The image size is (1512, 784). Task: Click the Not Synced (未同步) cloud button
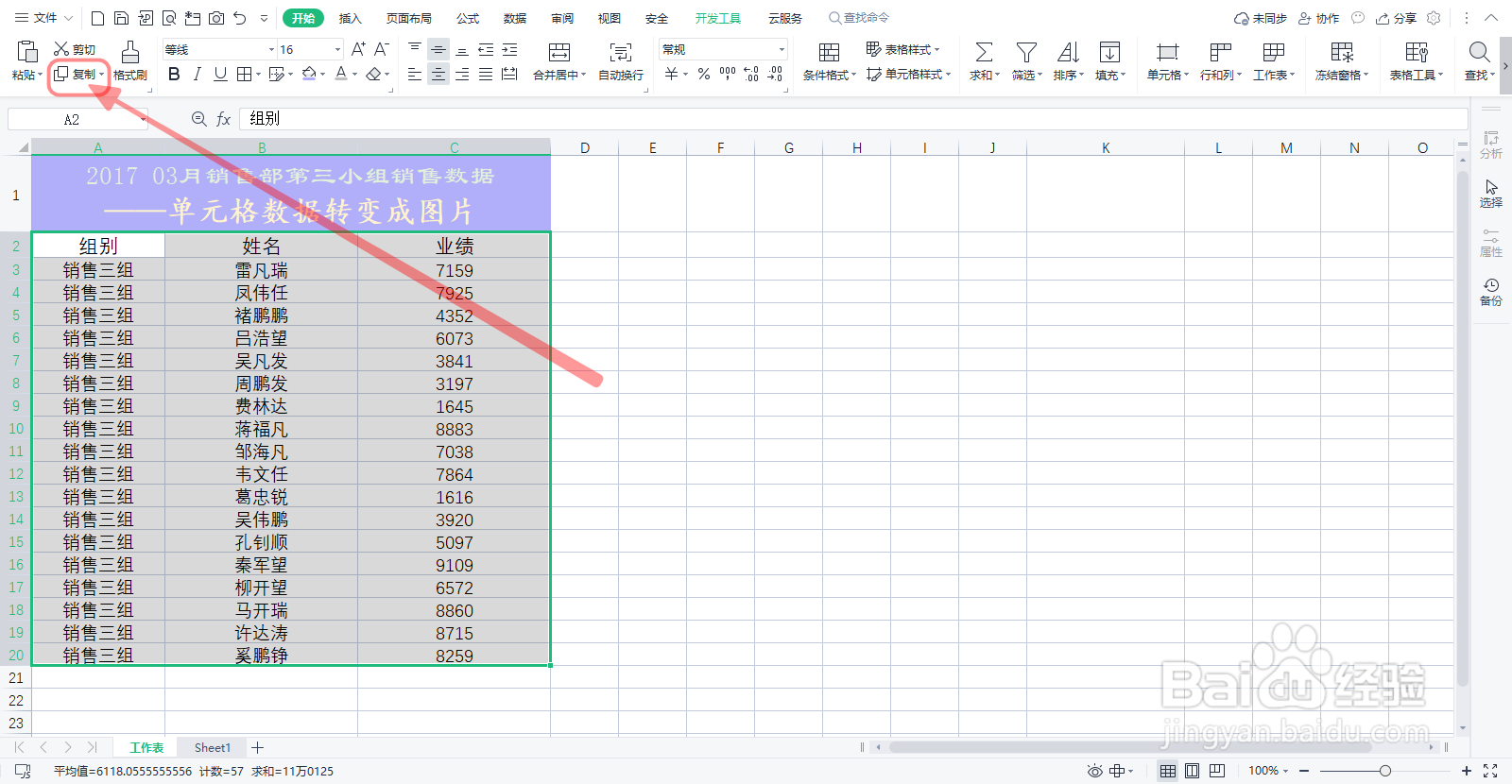[1261, 18]
